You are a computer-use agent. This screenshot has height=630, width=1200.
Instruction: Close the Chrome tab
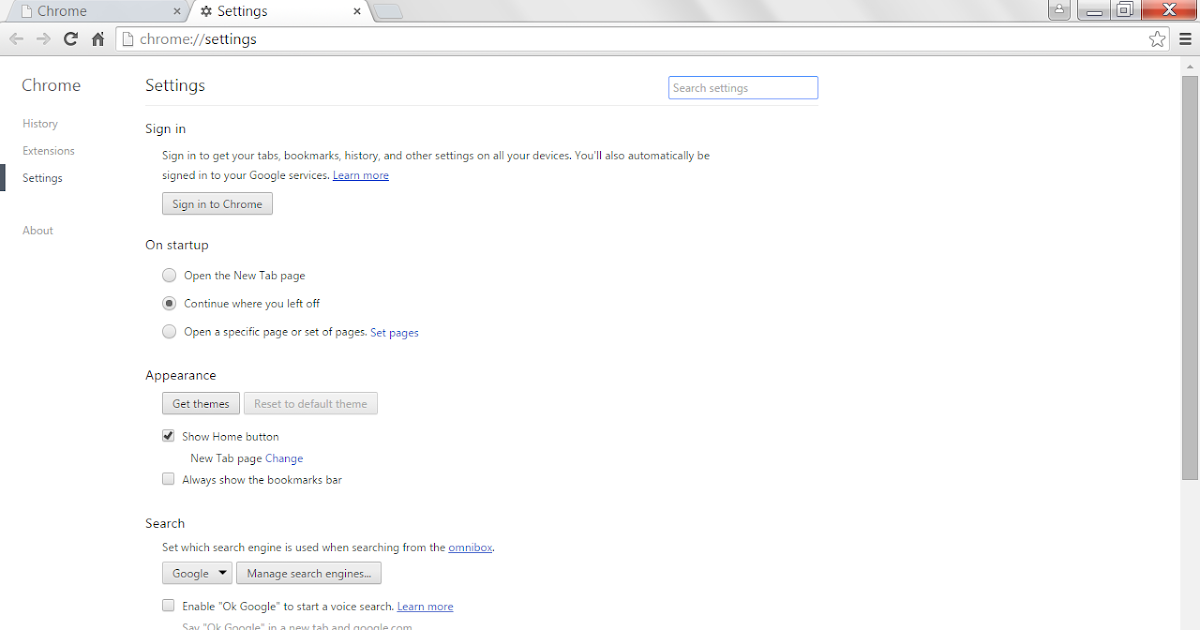click(177, 11)
